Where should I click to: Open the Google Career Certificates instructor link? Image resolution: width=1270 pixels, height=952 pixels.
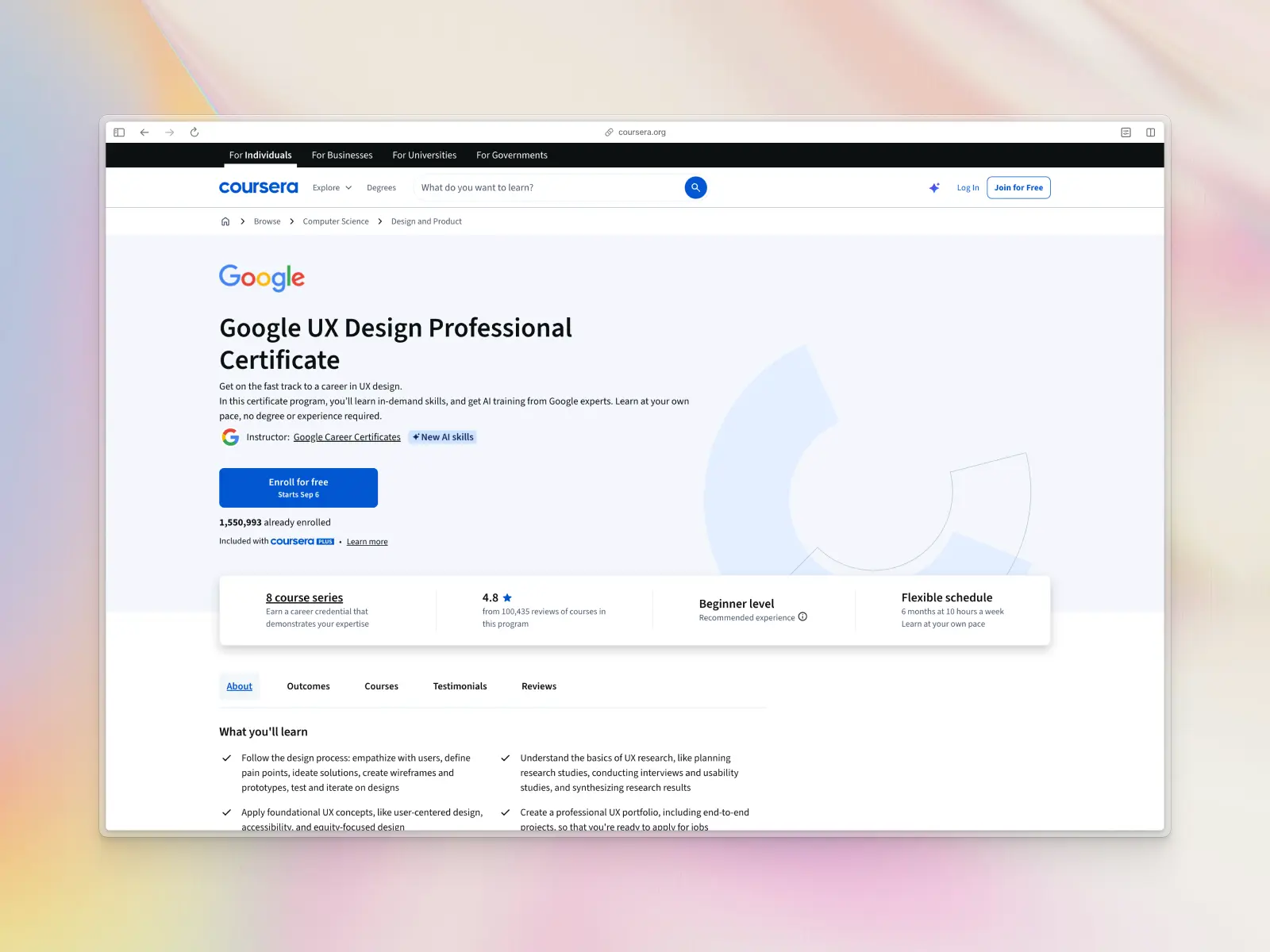(x=347, y=437)
